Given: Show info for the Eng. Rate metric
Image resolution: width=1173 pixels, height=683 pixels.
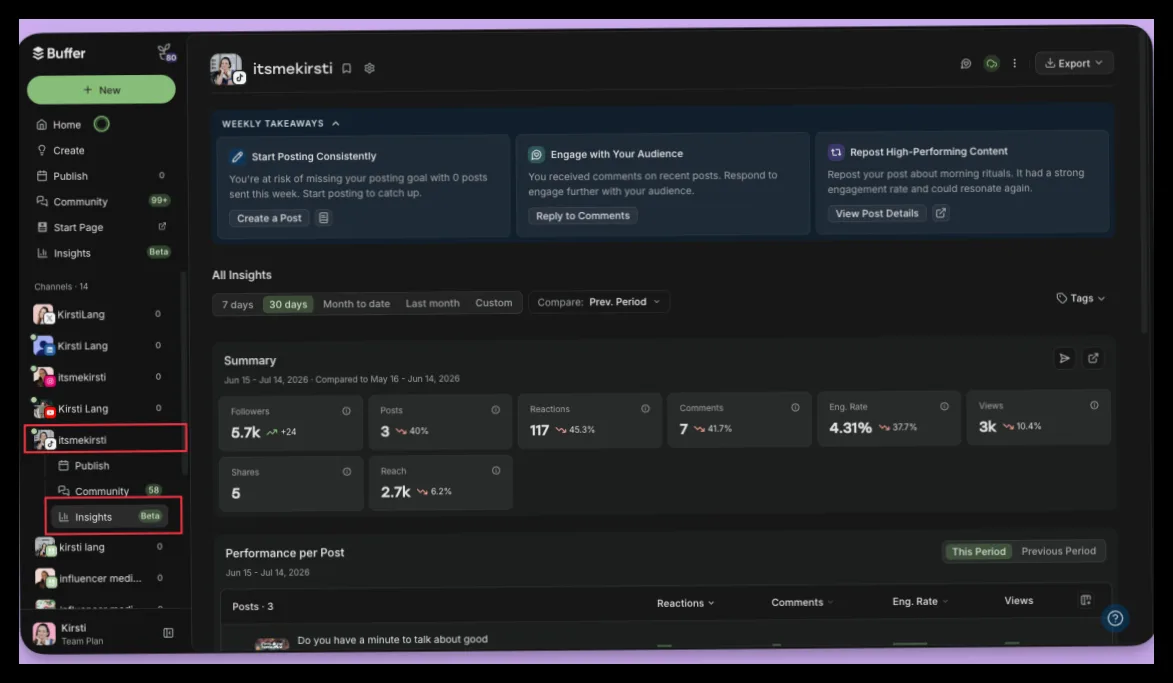Looking at the screenshot, I should 944,406.
